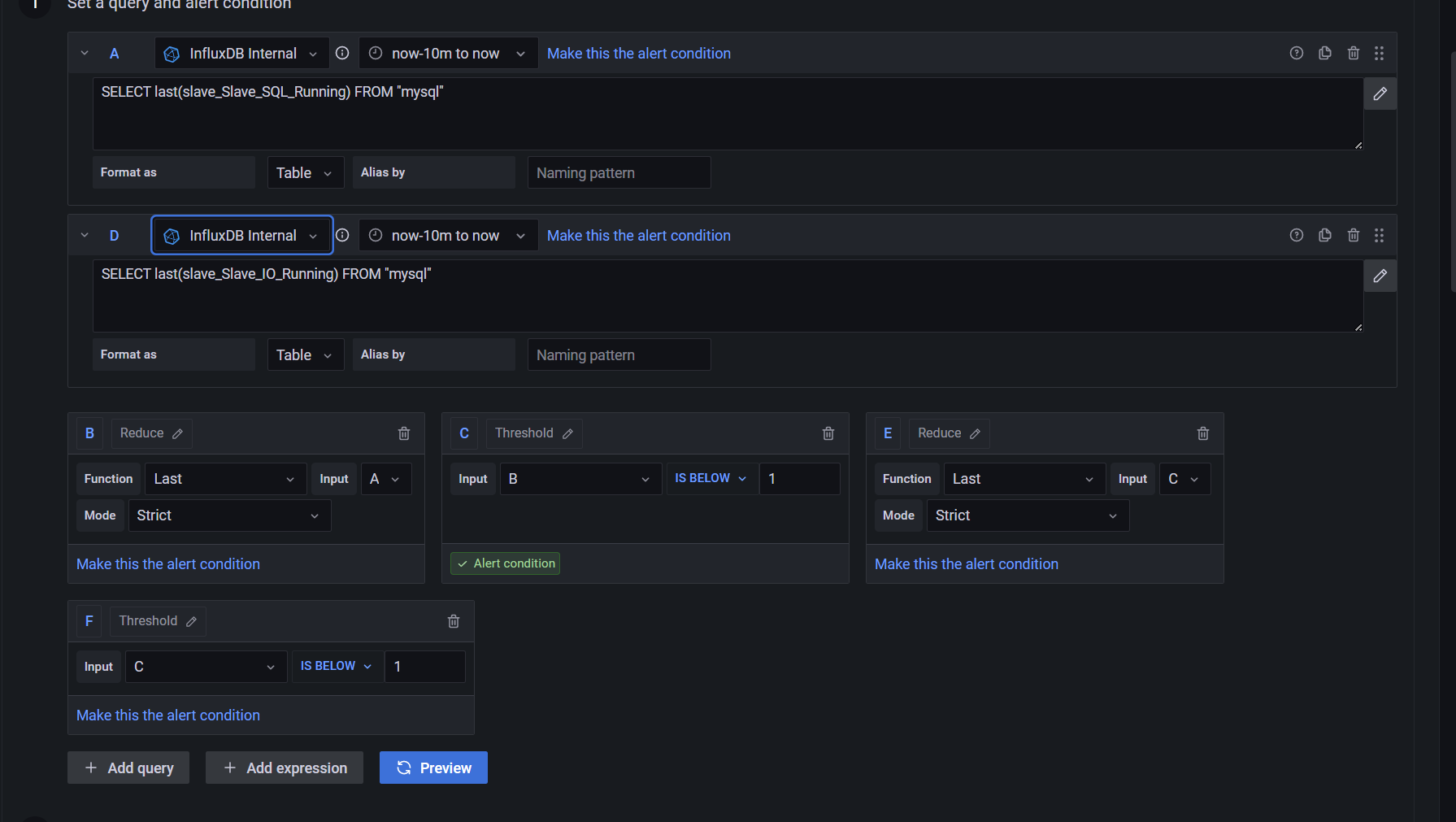
Task: Click Naming pattern field in query A
Action: [x=619, y=172]
